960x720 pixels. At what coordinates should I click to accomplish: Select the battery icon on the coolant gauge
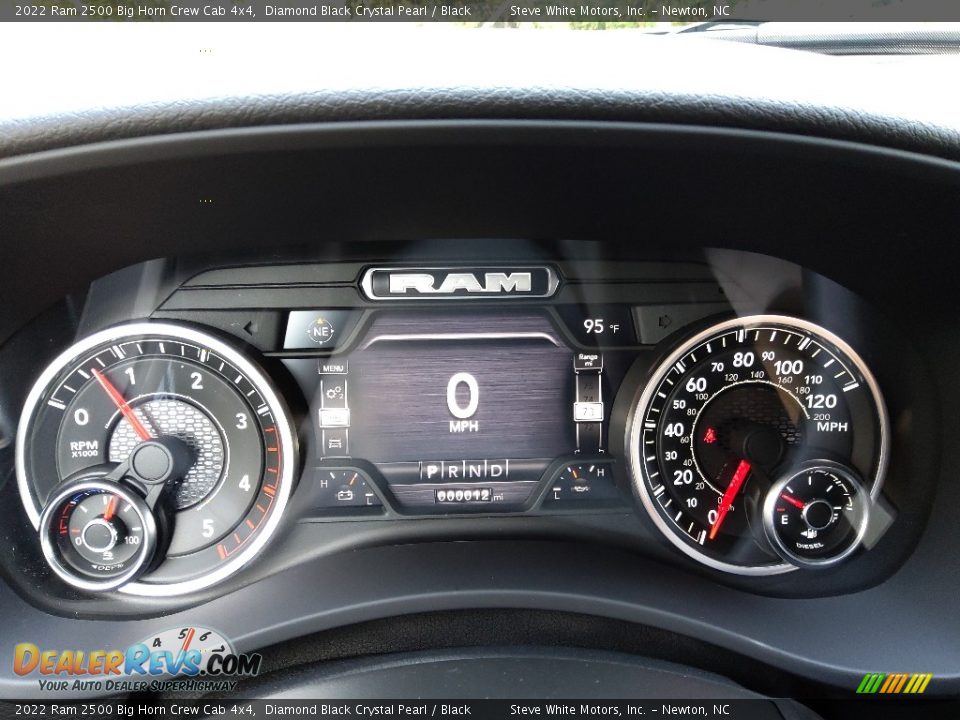(x=345, y=495)
